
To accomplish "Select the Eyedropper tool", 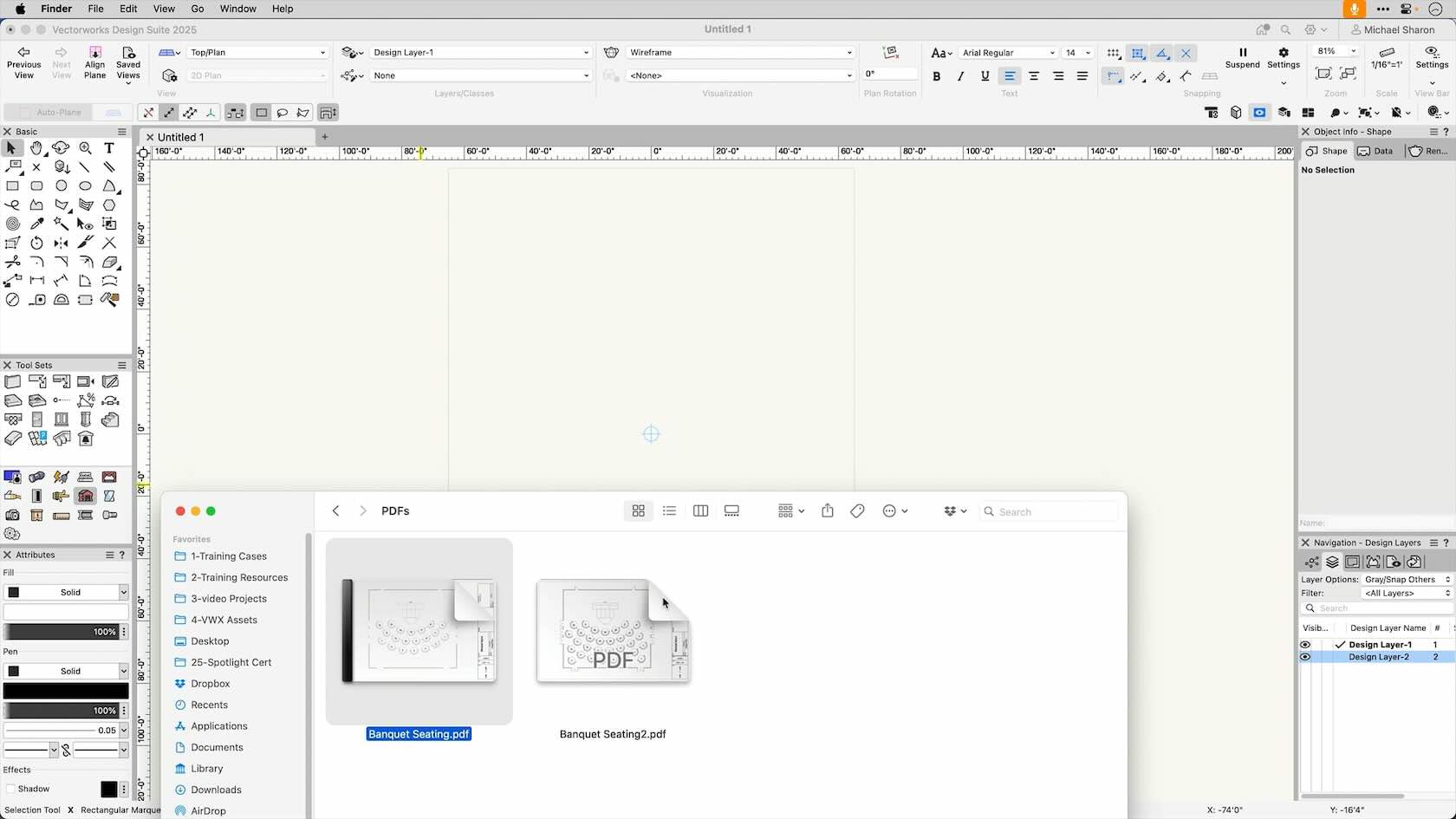I will [37, 224].
